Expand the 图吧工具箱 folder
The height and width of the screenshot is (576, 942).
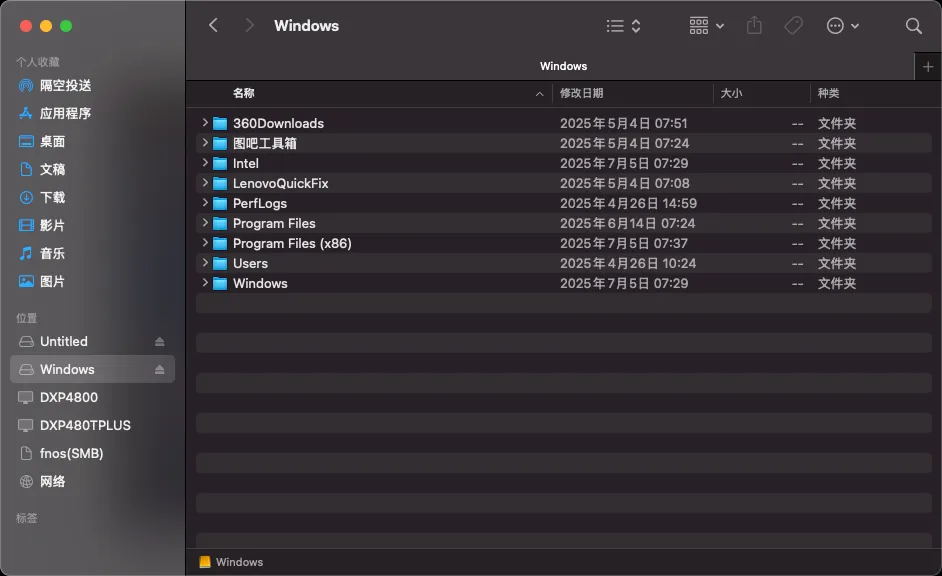(x=205, y=142)
